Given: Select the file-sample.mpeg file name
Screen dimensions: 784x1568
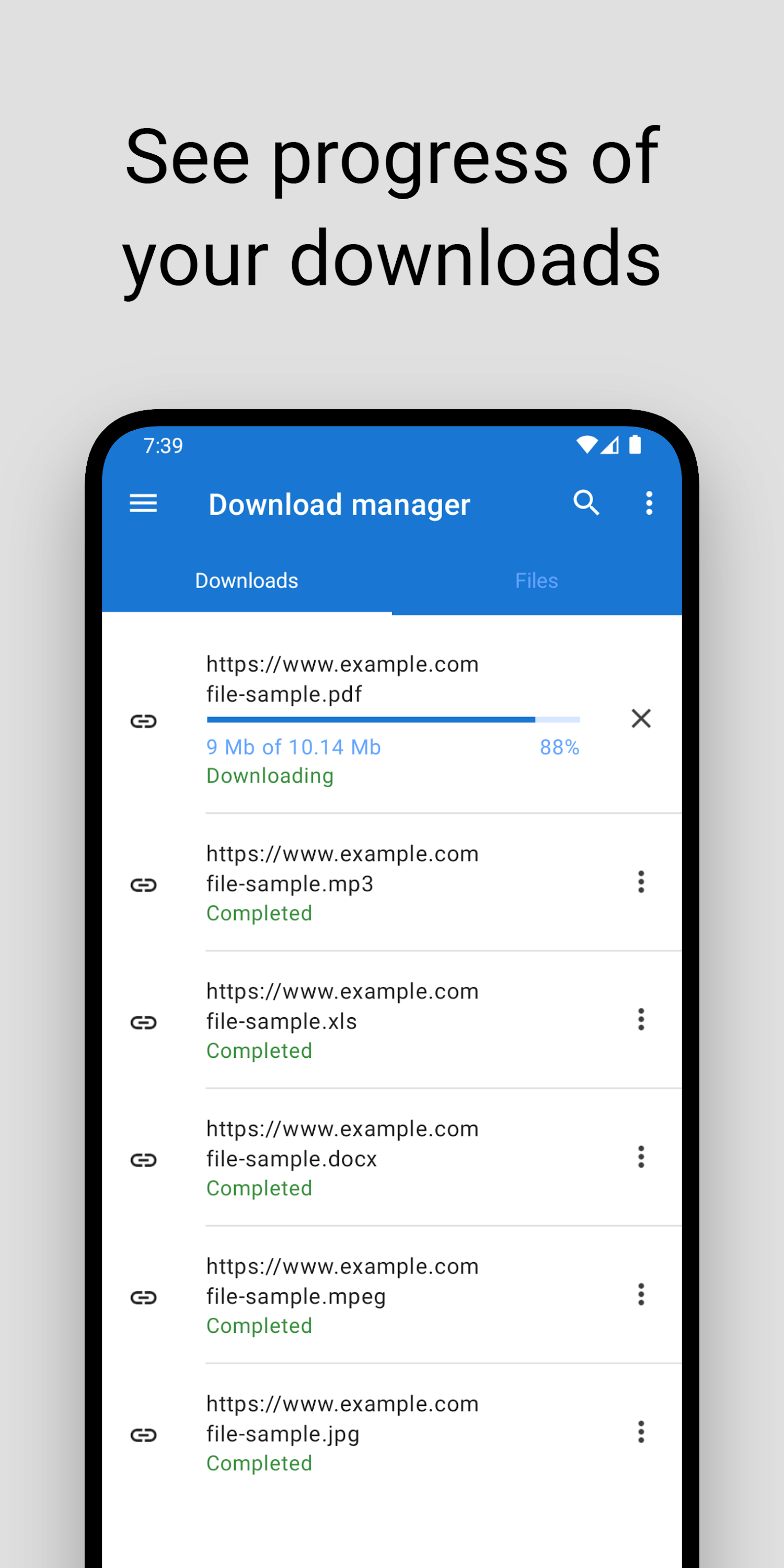Looking at the screenshot, I should coord(296,1297).
